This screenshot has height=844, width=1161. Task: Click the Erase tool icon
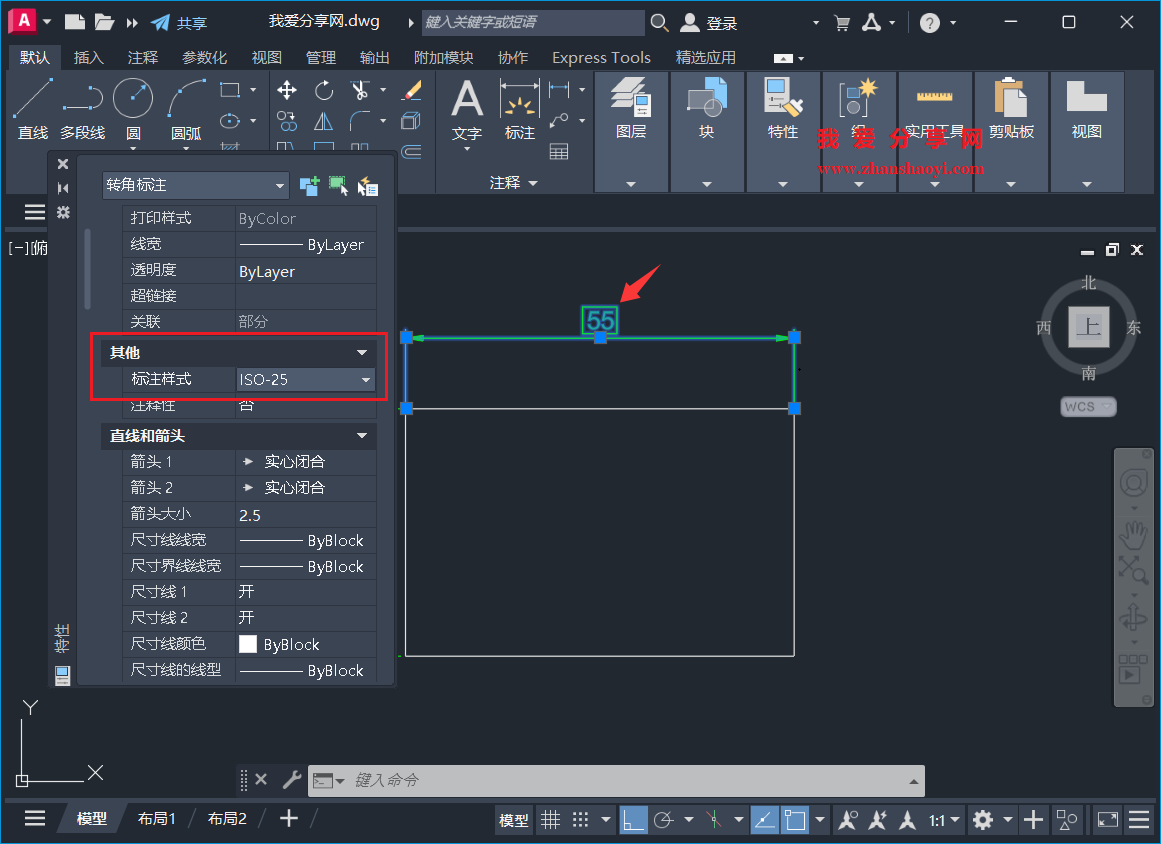tap(411, 90)
